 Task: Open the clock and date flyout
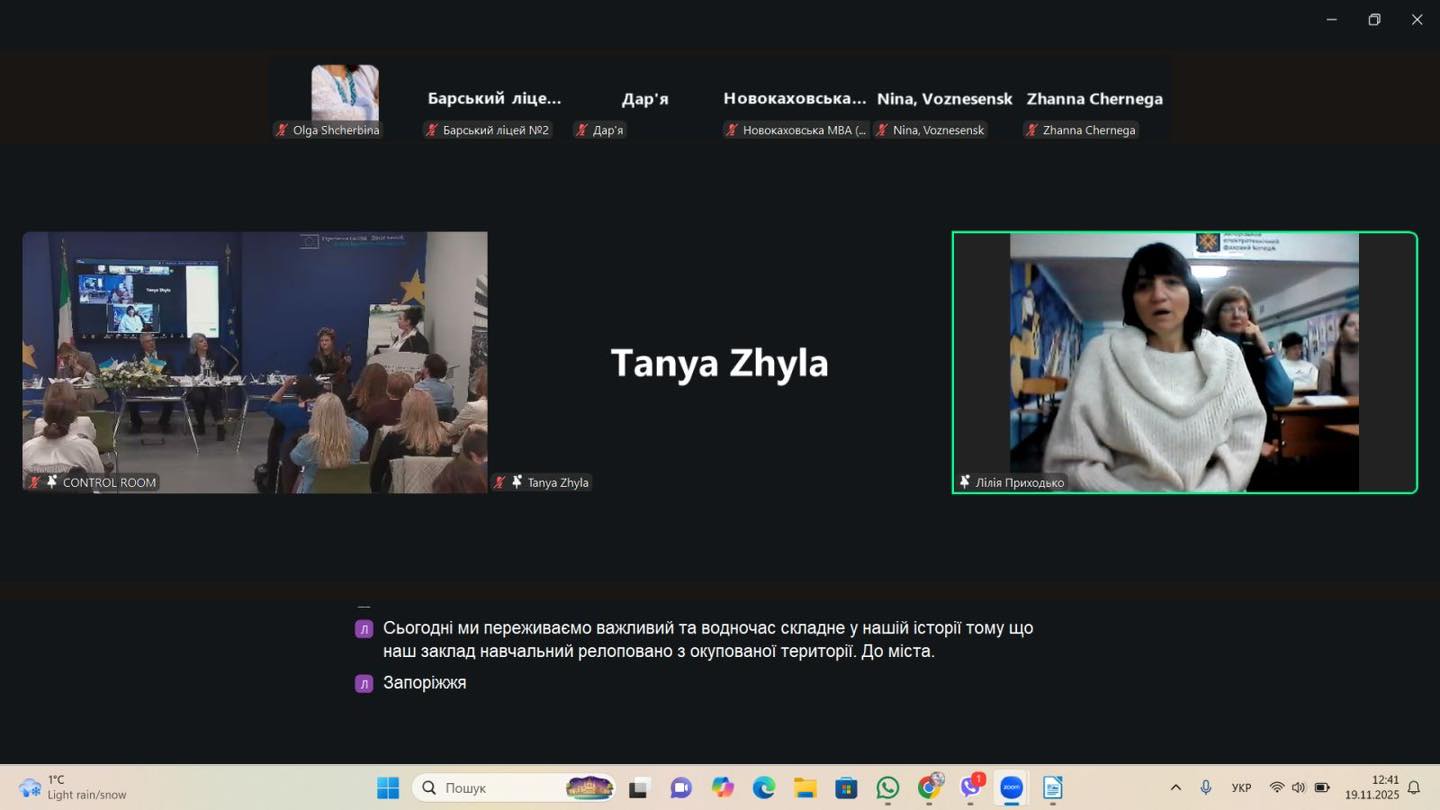pos(1371,788)
